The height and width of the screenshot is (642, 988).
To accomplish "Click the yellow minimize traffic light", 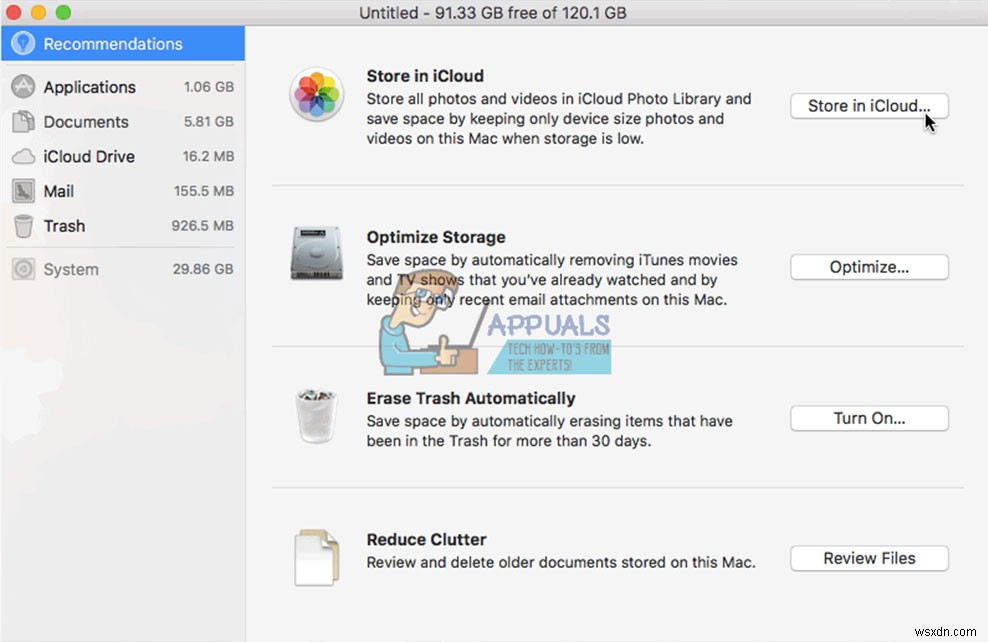I will [x=38, y=13].
